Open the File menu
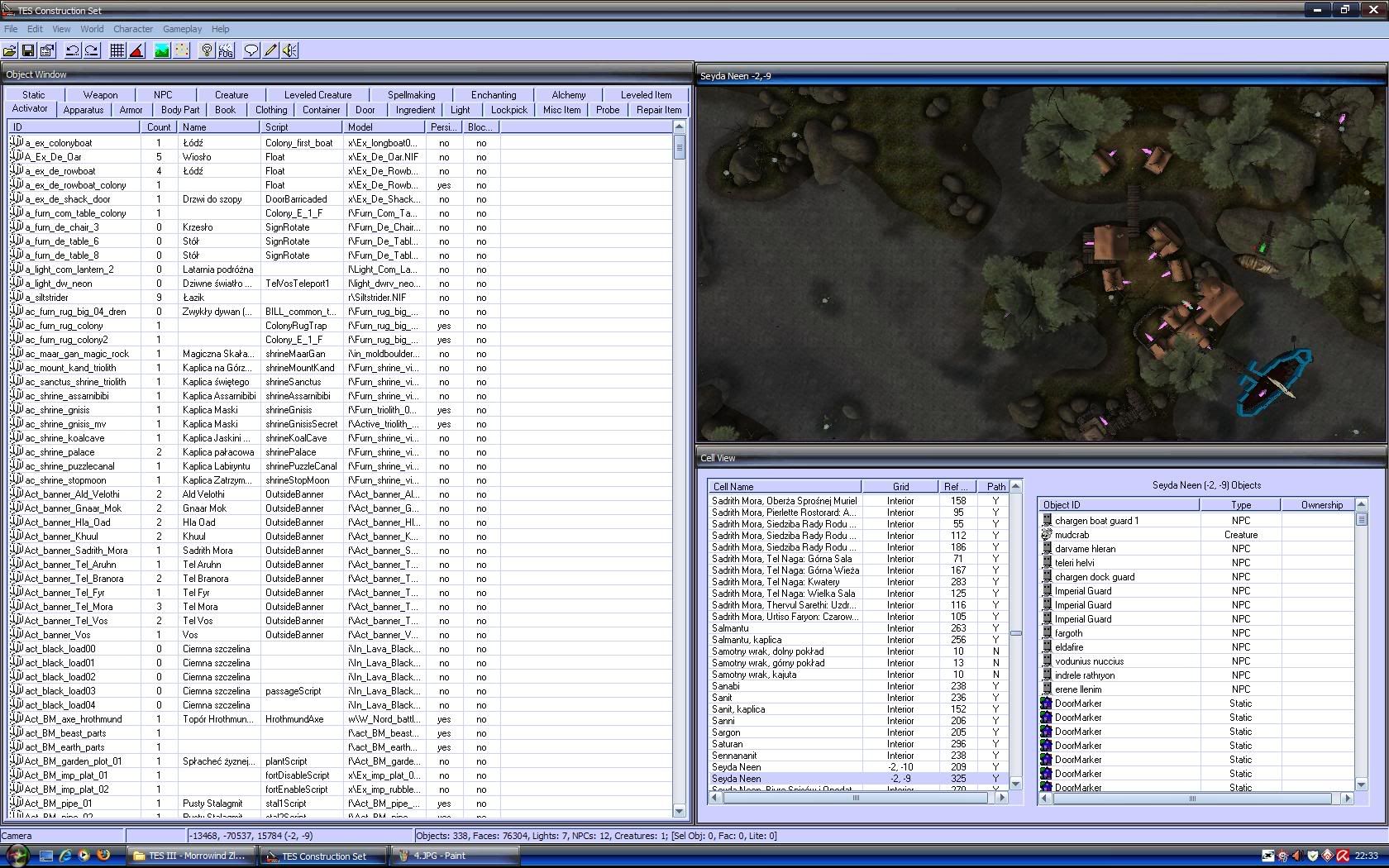Viewport: 1389px width, 868px height. click(x=11, y=29)
